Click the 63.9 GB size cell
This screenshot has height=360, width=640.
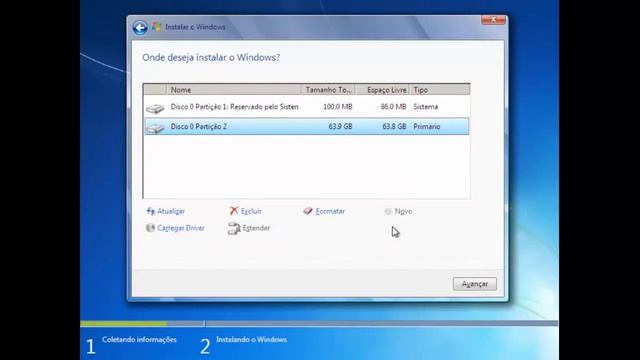[x=340, y=127]
